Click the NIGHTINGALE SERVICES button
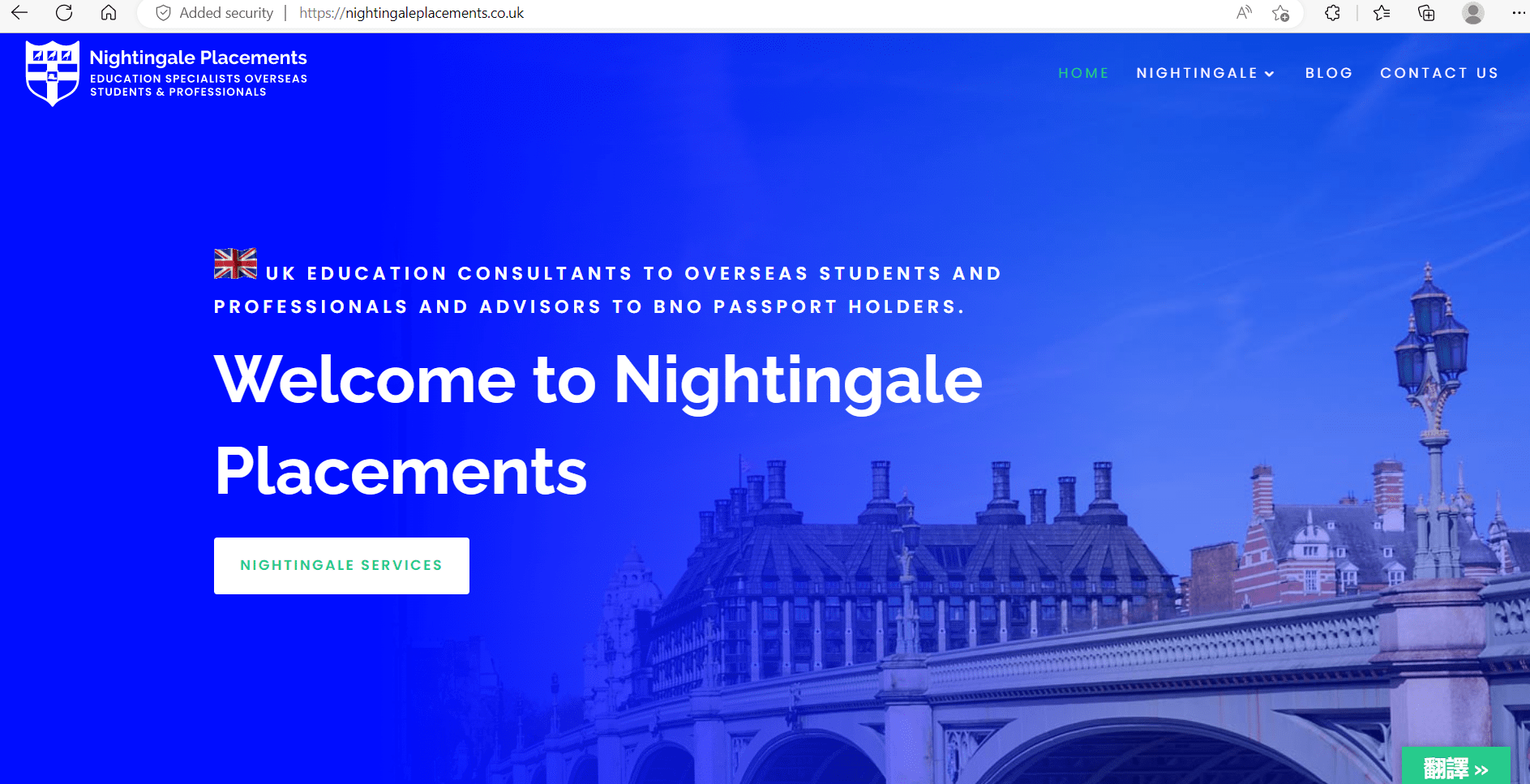Viewport: 1530px width, 784px height. [341, 566]
